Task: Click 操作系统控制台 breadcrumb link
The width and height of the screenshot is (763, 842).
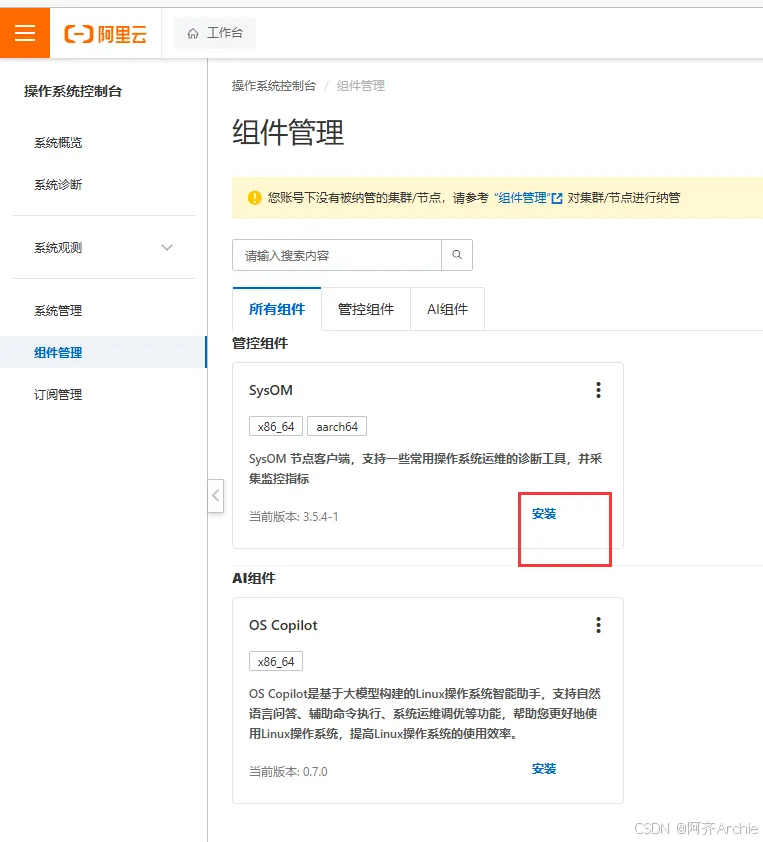Action: [x=274, y=86]
